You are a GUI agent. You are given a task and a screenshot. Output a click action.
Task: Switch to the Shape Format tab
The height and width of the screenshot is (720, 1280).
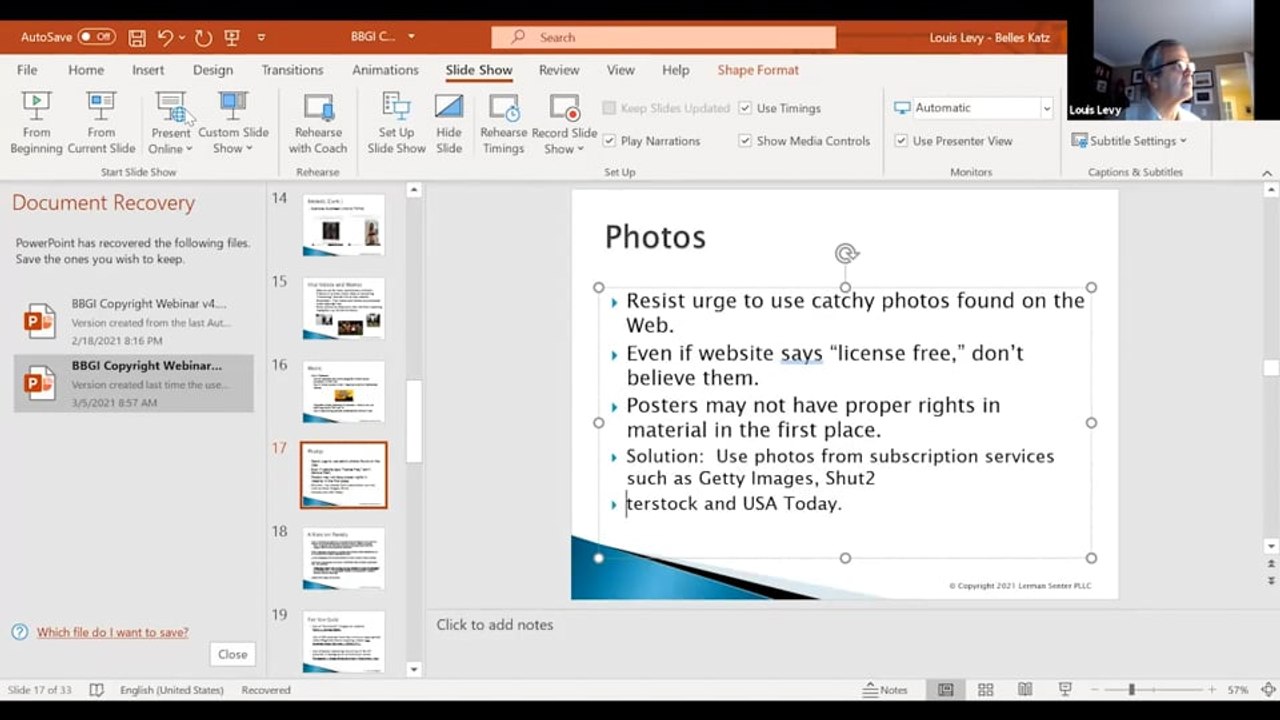click(x=758, y=70)
